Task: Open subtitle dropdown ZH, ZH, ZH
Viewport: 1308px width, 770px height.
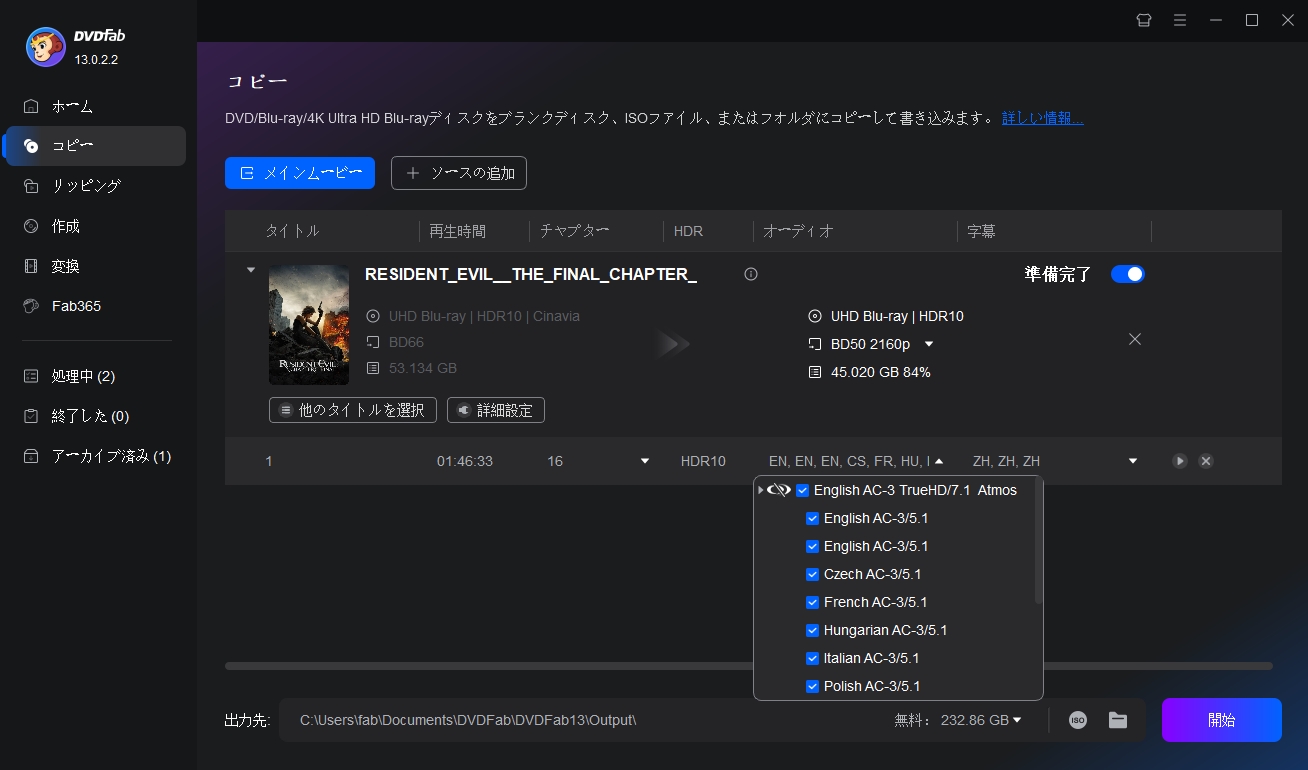Action: coord(1133,461)
